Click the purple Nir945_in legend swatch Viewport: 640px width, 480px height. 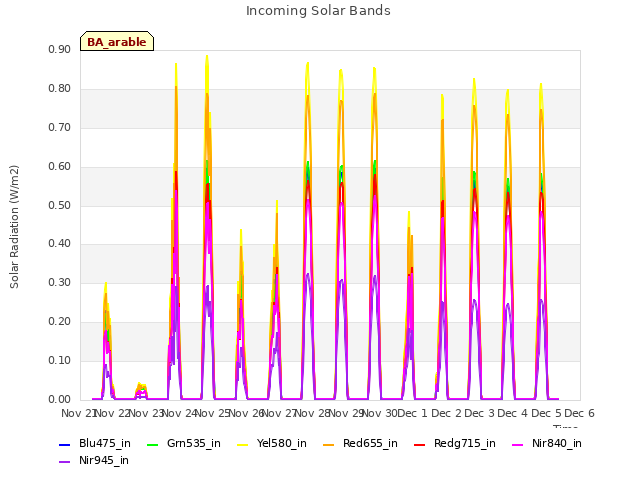pos(65,462)
